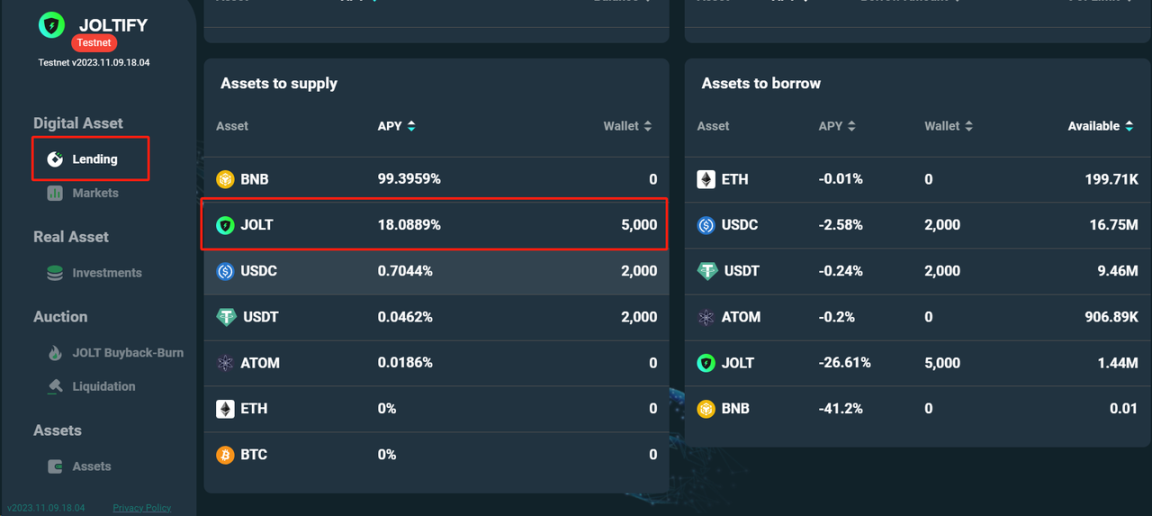Select USDT in assets to supply
Viewport: 1152px width, 516px height.
pyautogui.click(x=436, y=318)
